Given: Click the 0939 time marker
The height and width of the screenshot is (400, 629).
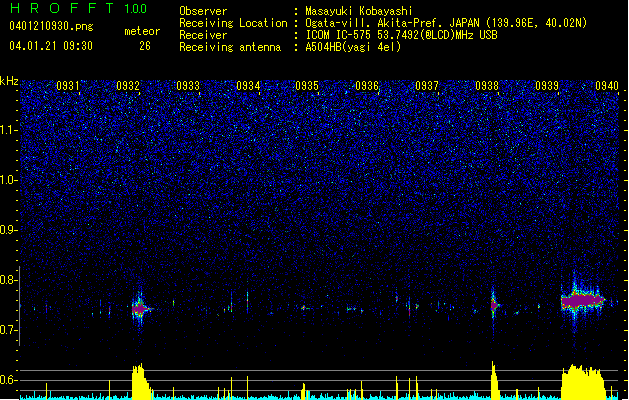Looking at the screenshot, I should click(547, 85).
